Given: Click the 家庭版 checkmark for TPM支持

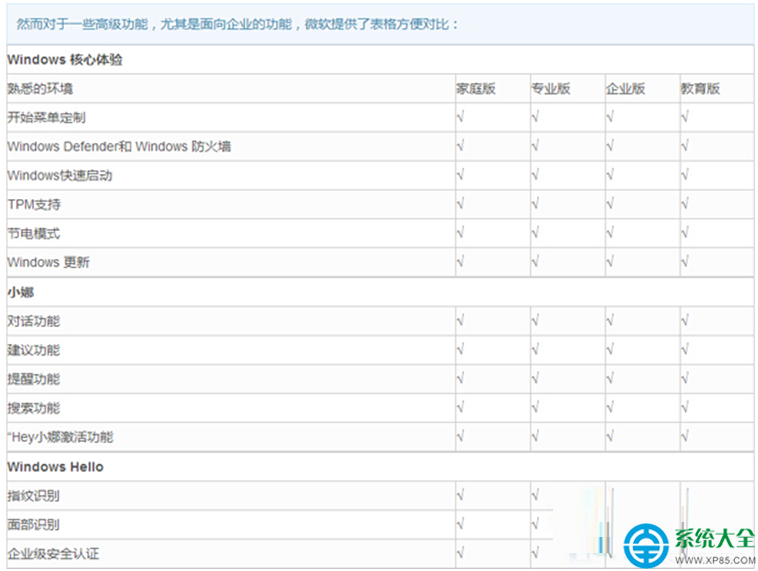Looking at the screenshot, I should pyautogui.click(x=460, y=204).
